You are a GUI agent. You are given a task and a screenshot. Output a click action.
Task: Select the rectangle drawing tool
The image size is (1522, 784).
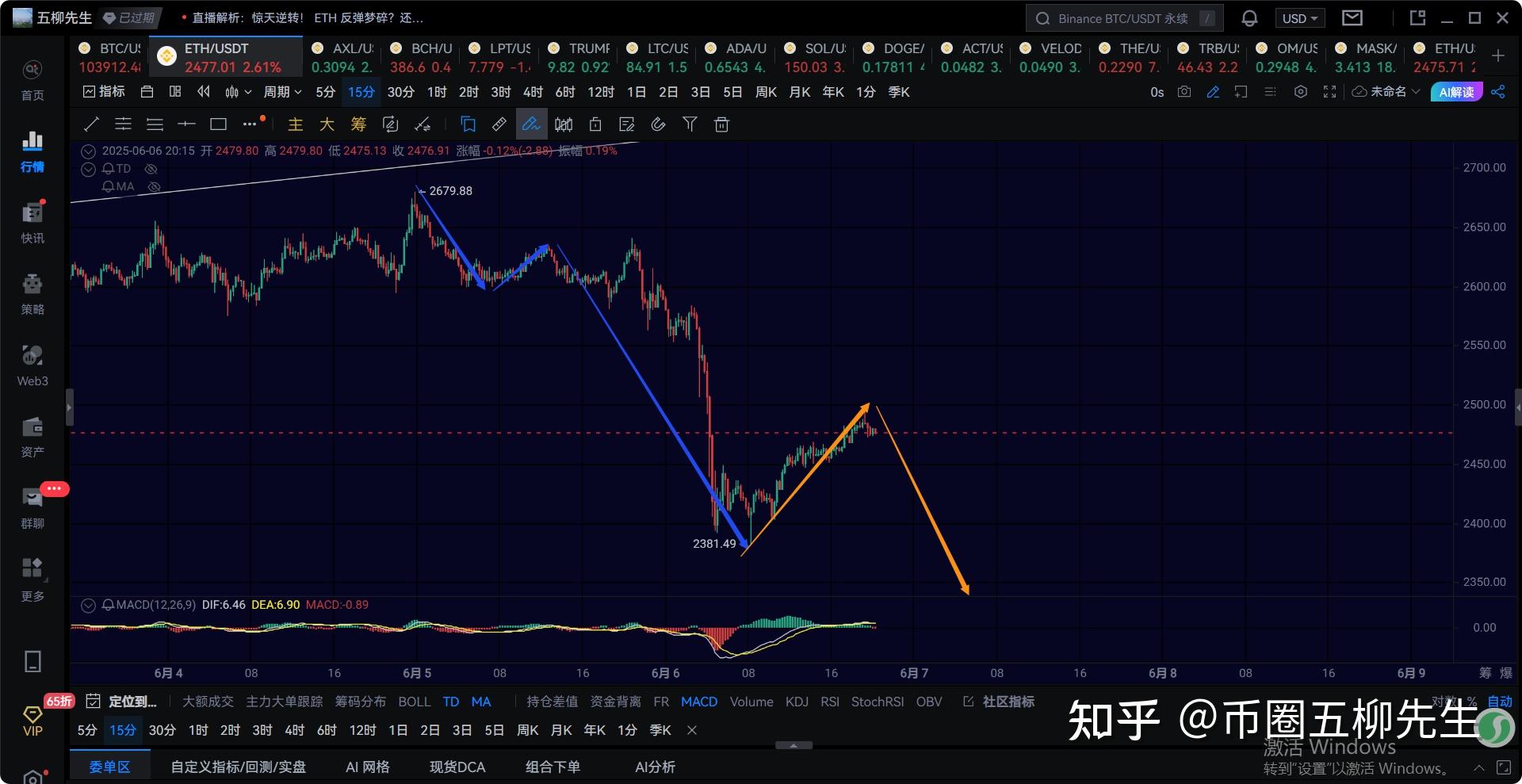218,124
